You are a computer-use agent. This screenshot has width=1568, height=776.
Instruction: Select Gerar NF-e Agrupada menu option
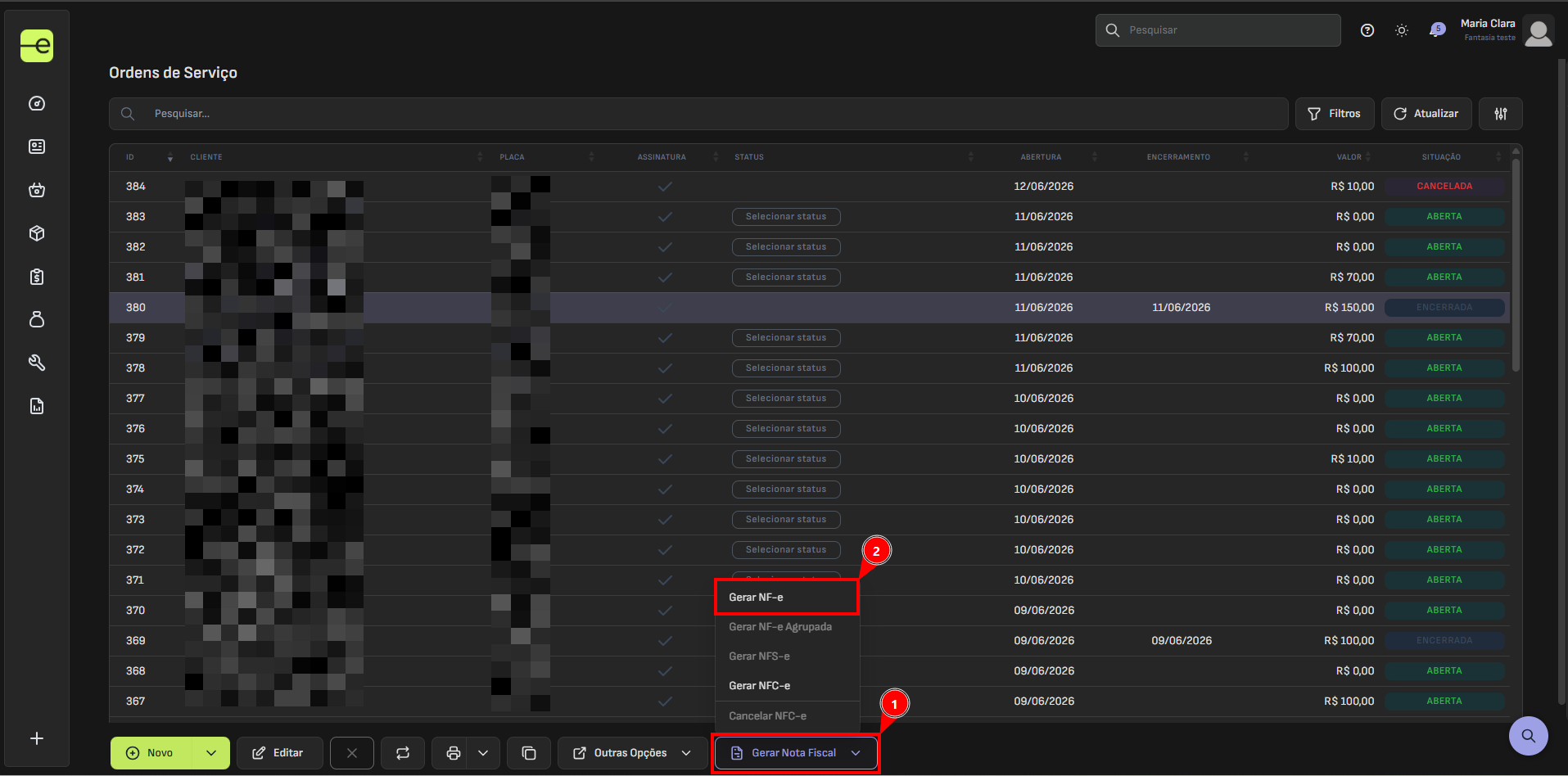click(x=788, y=627)
